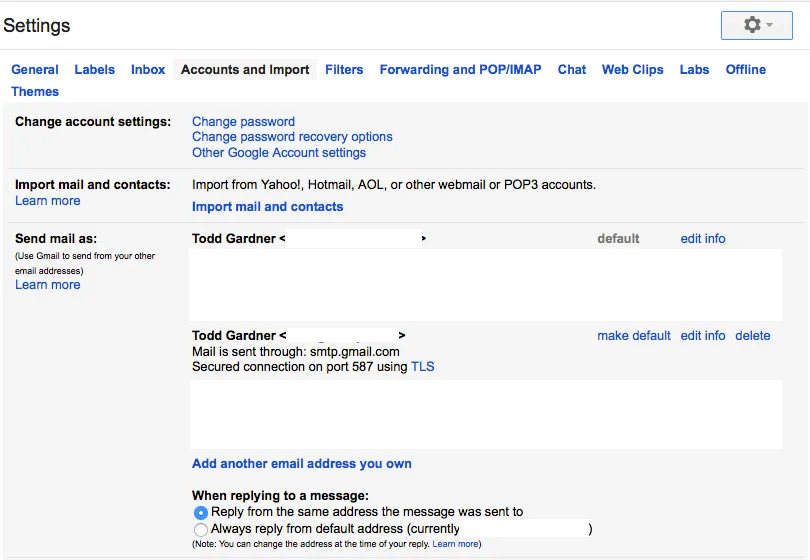The width and height of the screenshot is (810, 560).
Task: Click make default for second address
Action: 634,336
